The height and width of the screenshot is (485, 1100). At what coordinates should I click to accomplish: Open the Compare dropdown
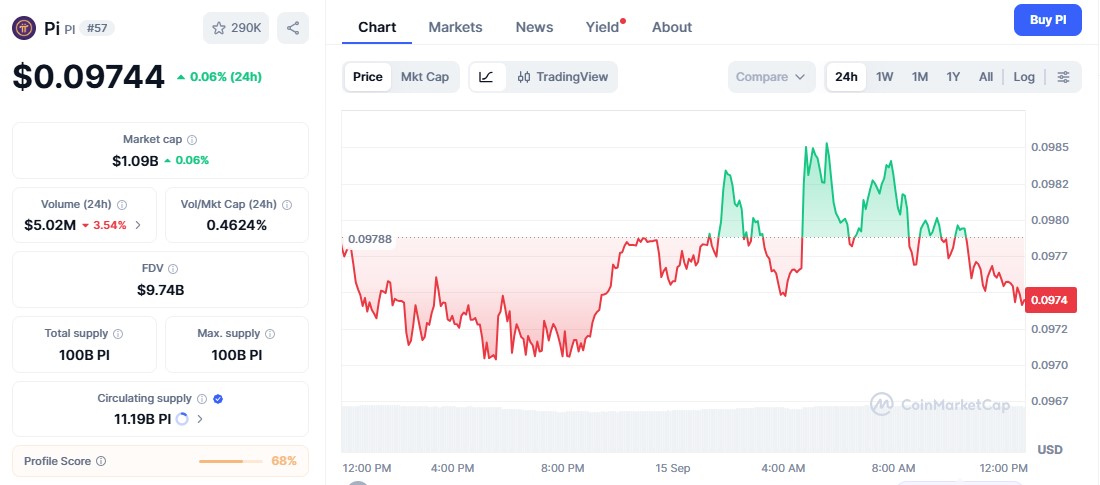pyautogui.click(x=771, y=77)
